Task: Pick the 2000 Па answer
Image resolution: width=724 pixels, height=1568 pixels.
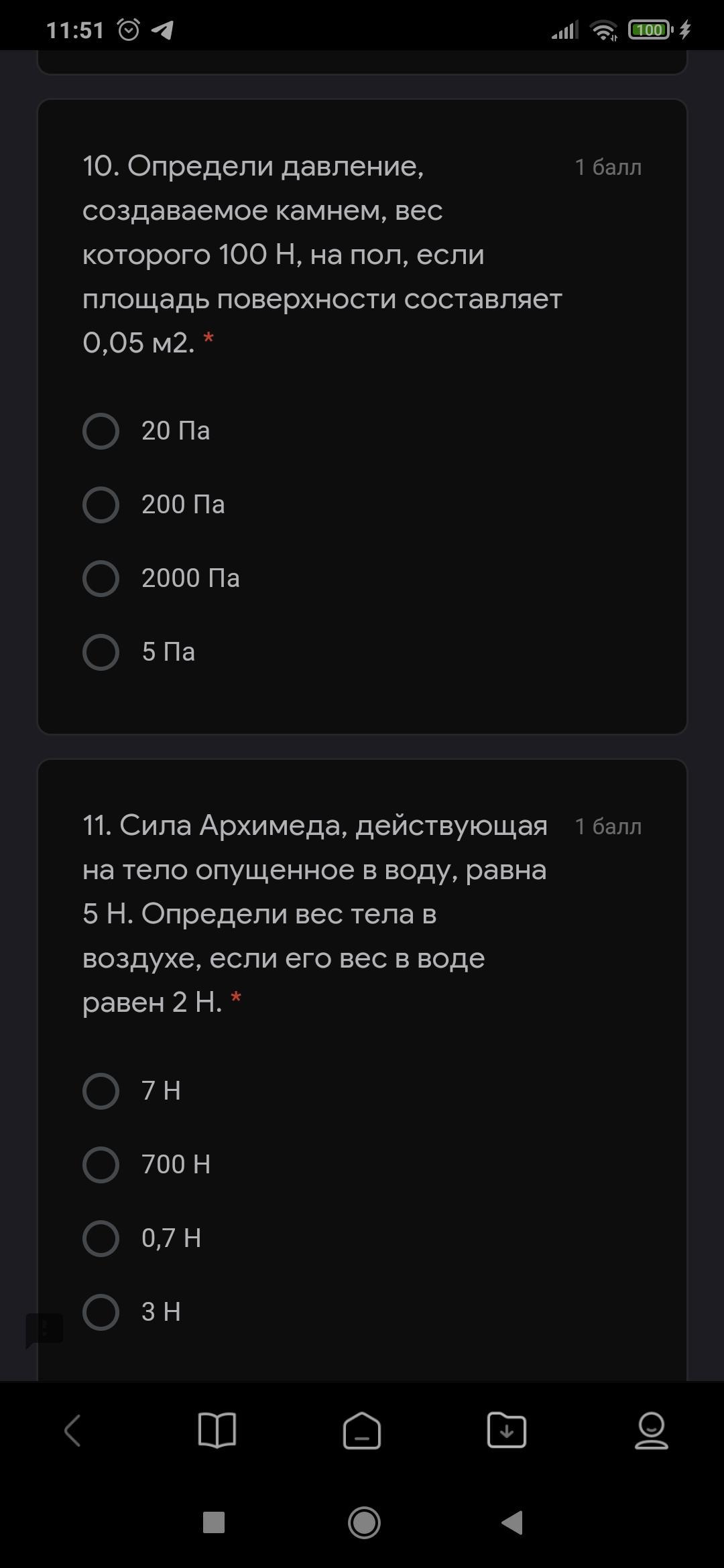Action: (101, 578)
